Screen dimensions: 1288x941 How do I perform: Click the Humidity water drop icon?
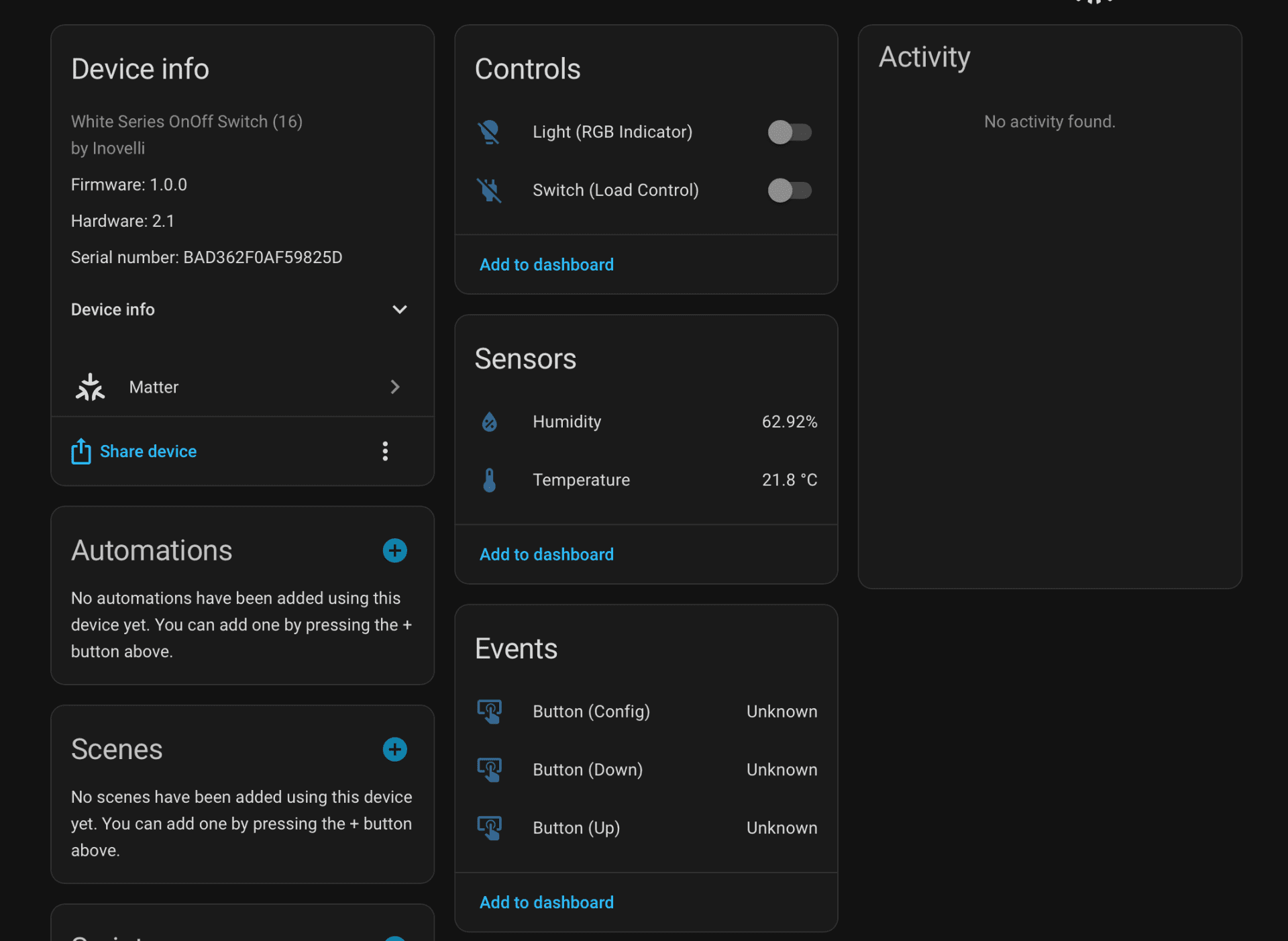(489, 422)
